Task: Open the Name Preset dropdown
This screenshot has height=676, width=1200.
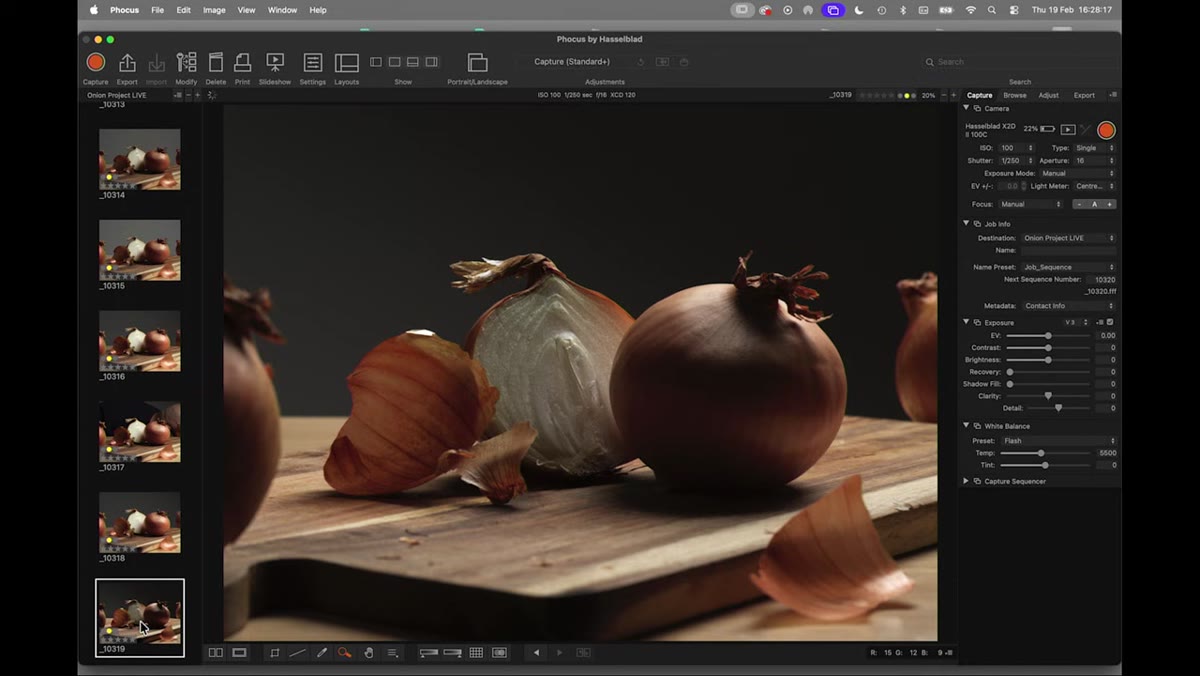Action: (x=1068, y=267)
